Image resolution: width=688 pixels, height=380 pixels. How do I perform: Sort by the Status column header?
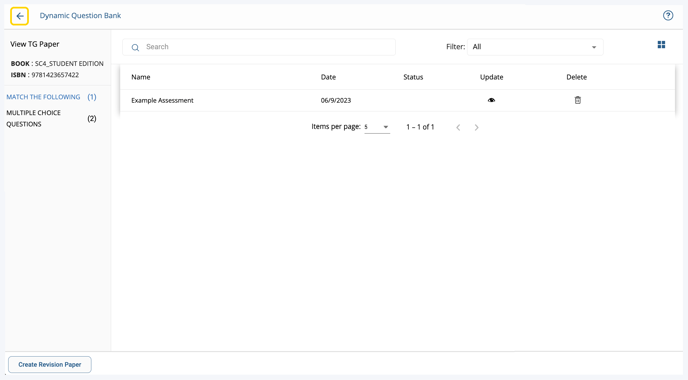point(413,77)
